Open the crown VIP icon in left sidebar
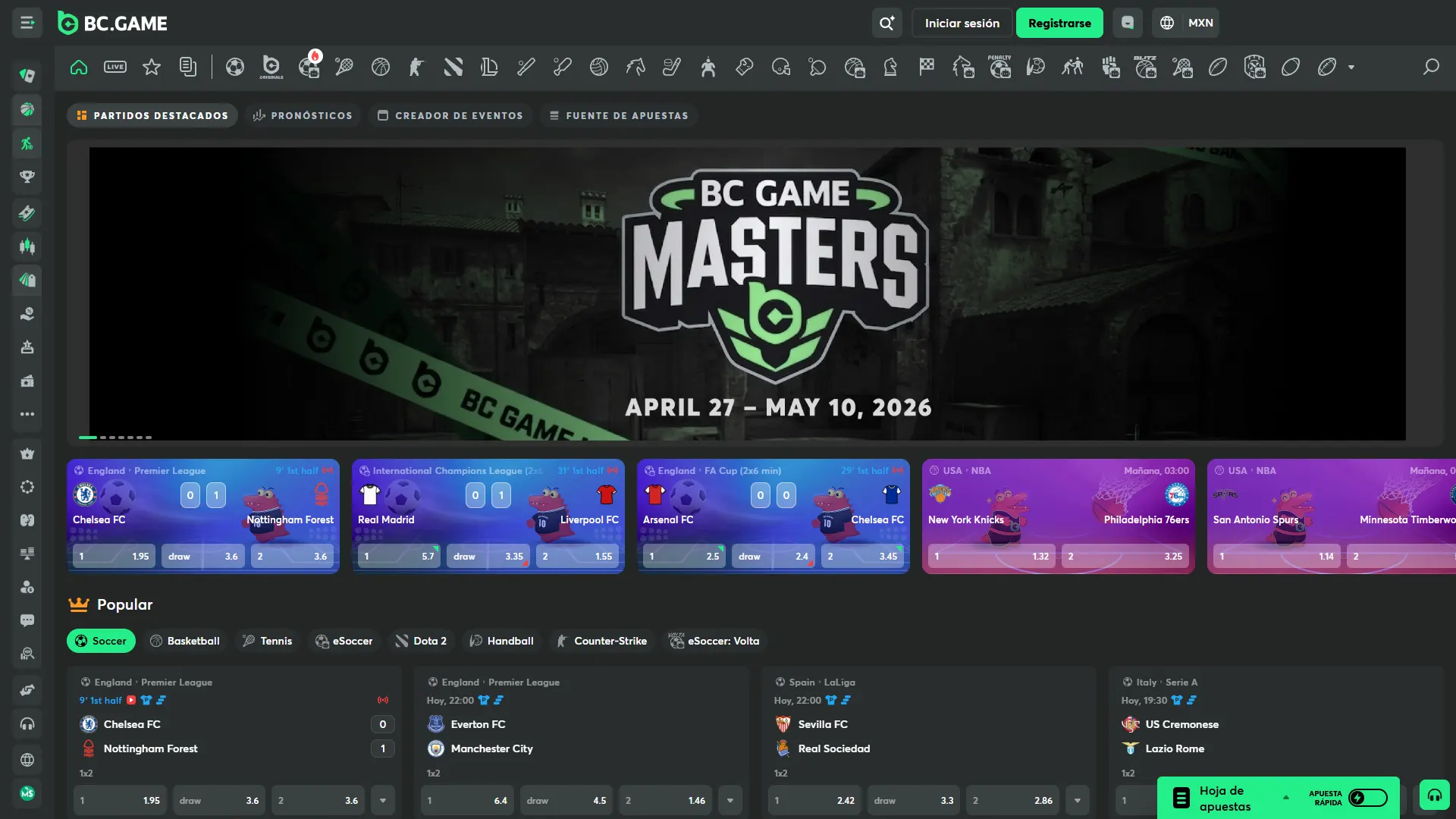Screen dimensions: 1456x819 (27, 453)
